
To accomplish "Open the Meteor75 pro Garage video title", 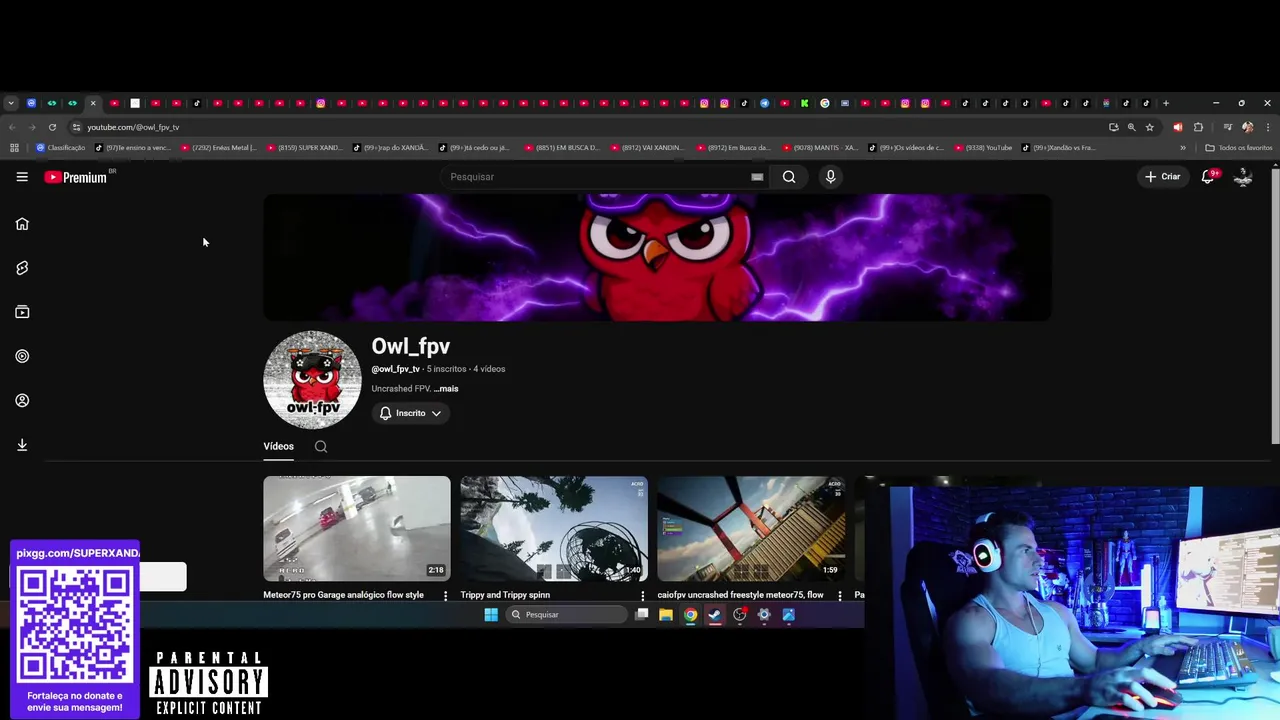I will 343,595.
